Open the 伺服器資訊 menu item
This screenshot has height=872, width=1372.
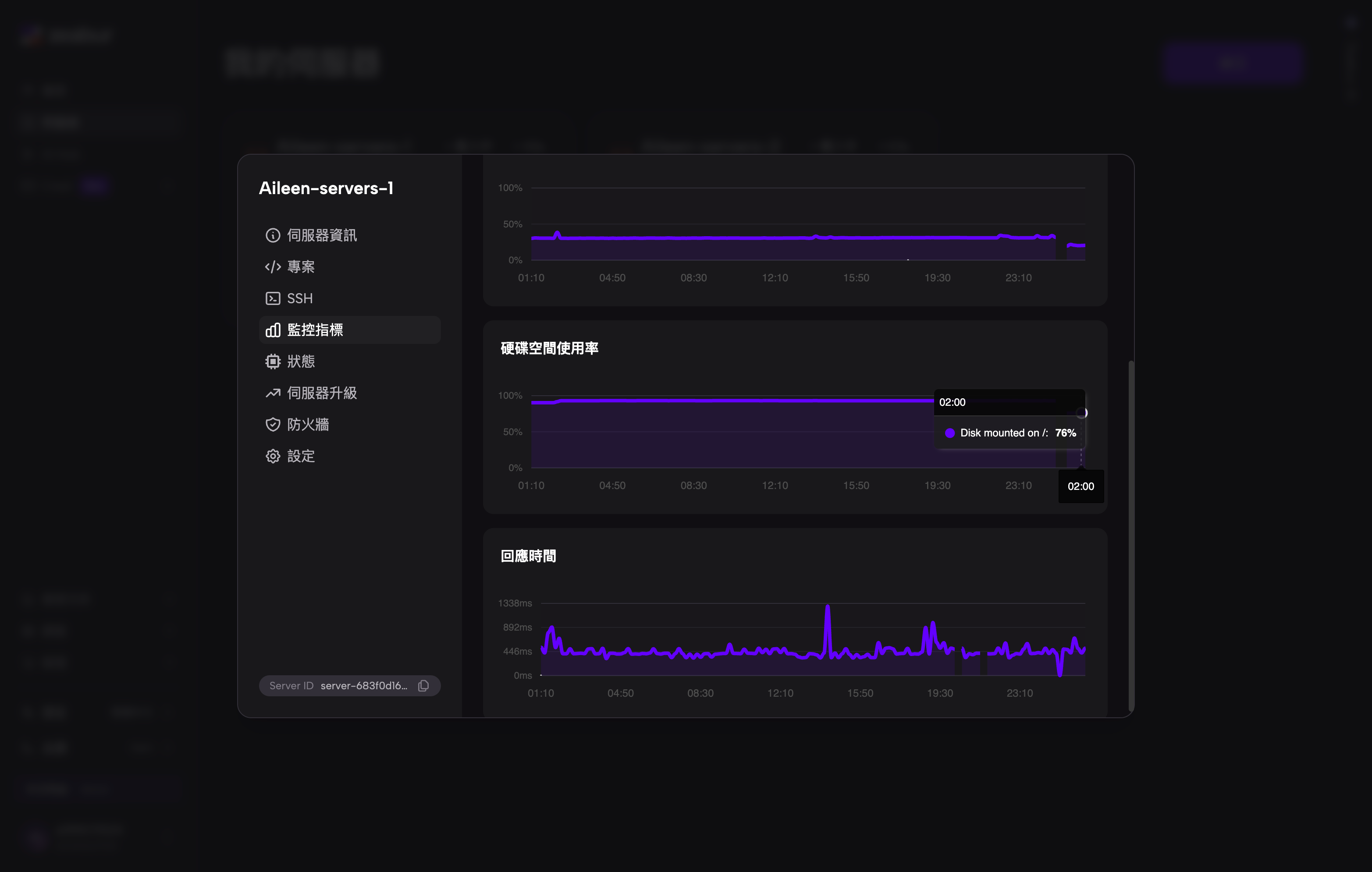322,235
